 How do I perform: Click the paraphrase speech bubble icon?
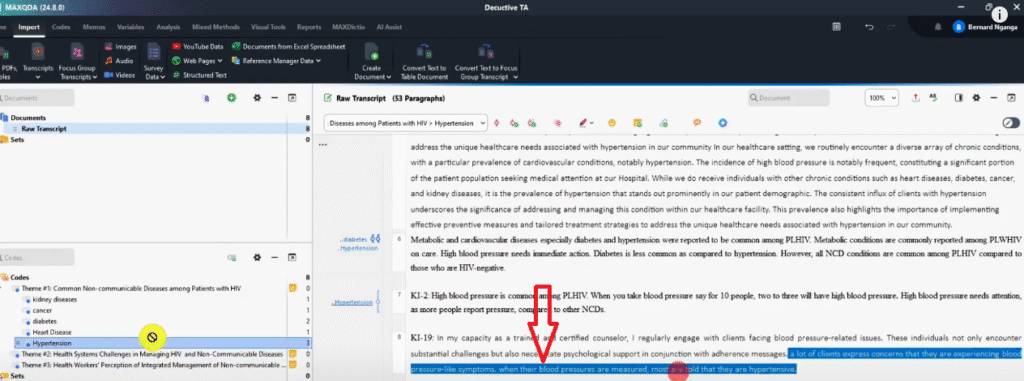point(697,123)
